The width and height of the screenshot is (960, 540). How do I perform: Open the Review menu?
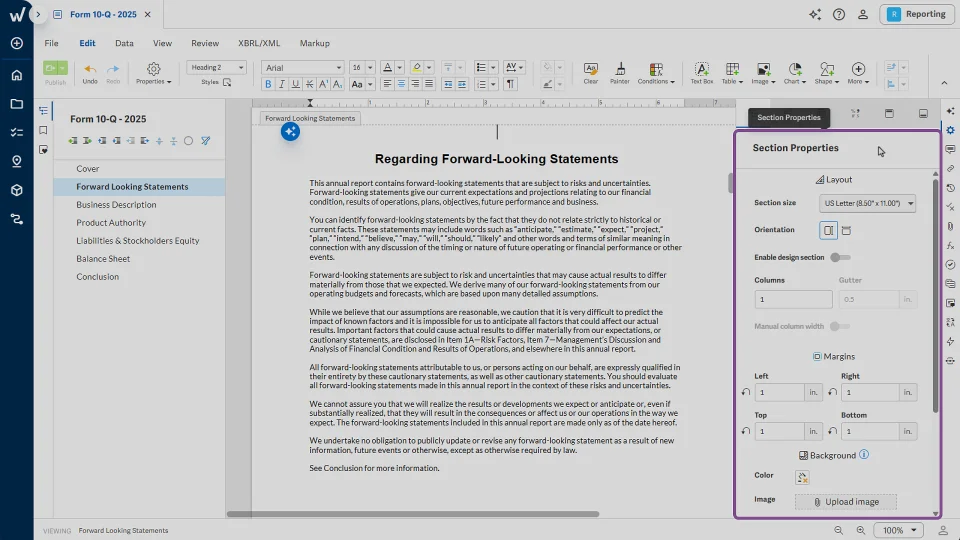tap(205, 44)
